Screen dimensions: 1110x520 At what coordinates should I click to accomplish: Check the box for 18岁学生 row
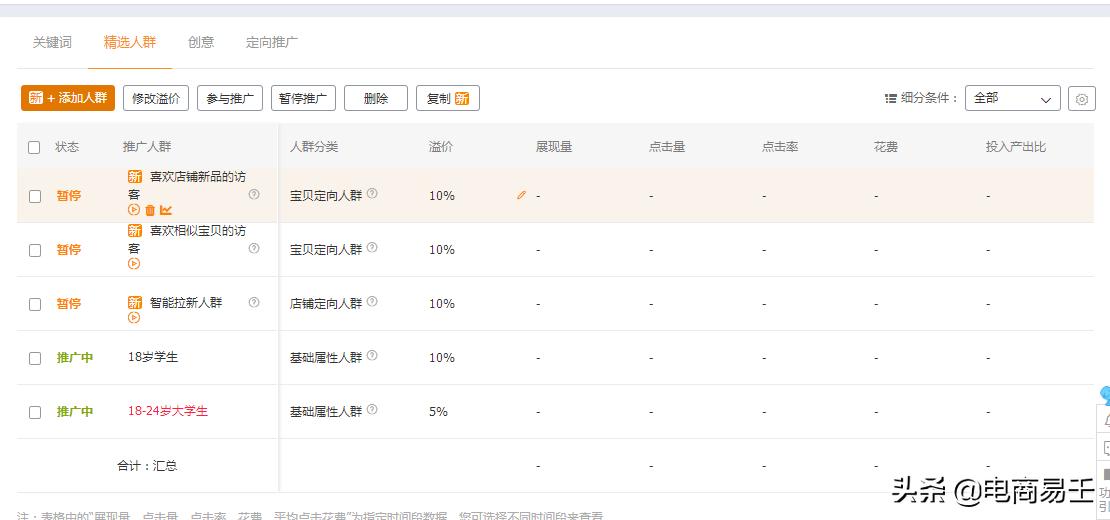(35, 358)
